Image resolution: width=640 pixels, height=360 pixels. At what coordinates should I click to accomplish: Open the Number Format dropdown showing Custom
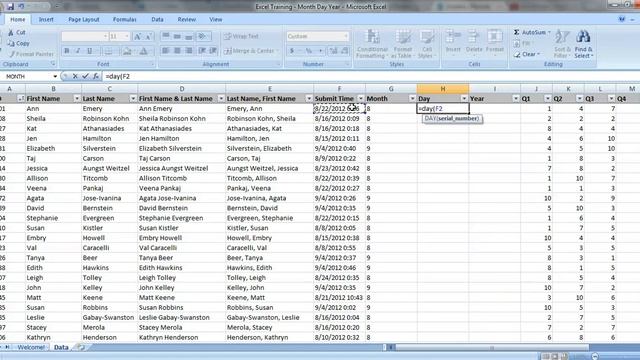[x=346, y=36]
